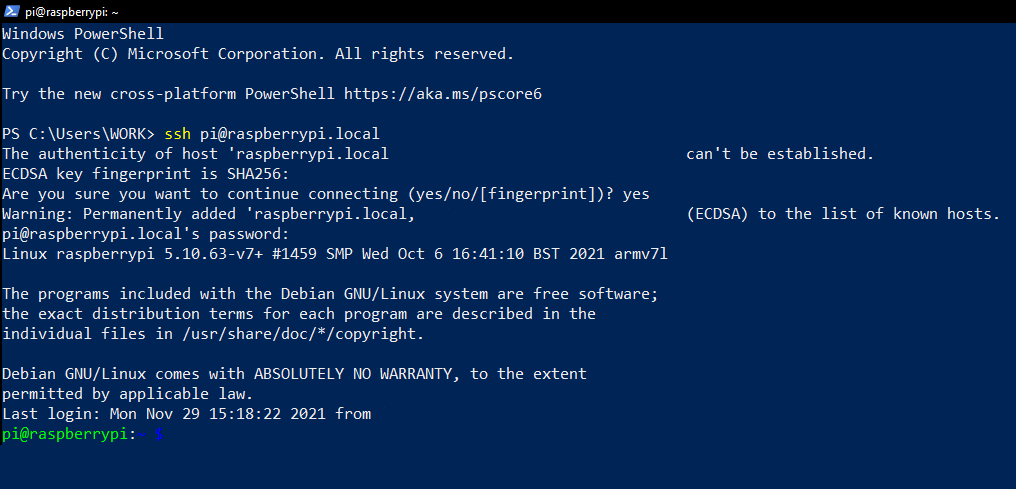Image resolution: width=1016 pixels, height=489 pixels.
Task: Click the Last login Mon Nov 29 line
Action: (187, 414)
